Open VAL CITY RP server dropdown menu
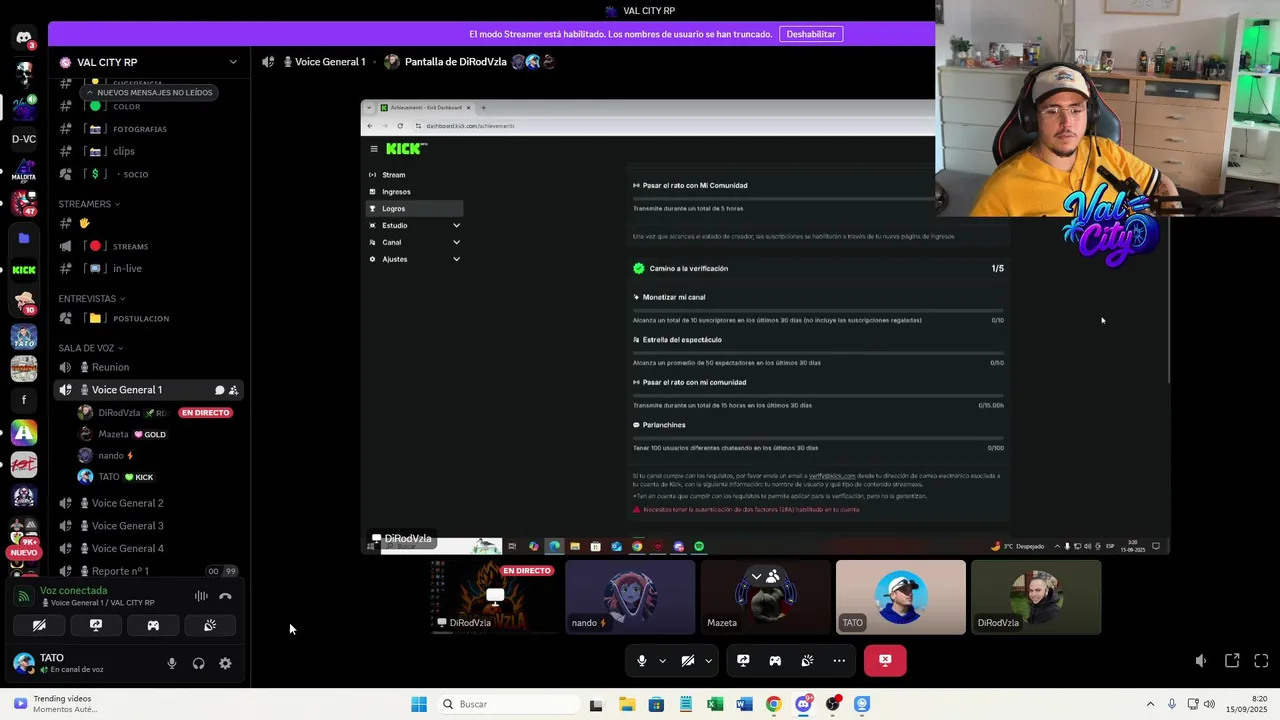Viewport: 1280px width, 720px height. click(x=233, y=62)
